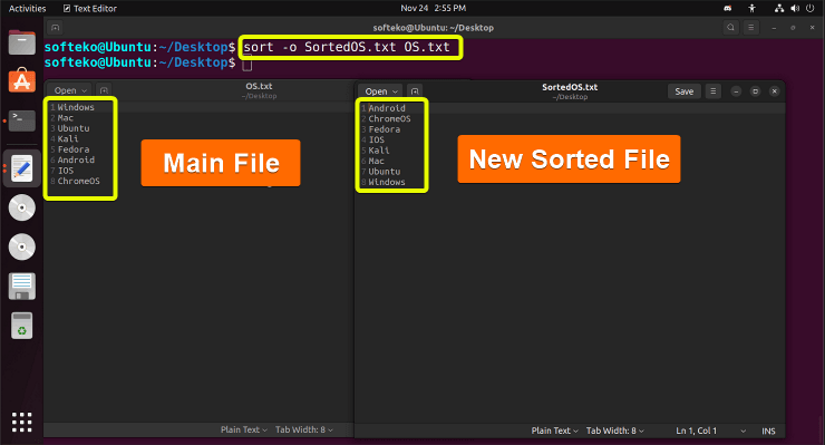Click the Android line in SortedOS.txt
825x445 pixels.
tap(387, 108)
